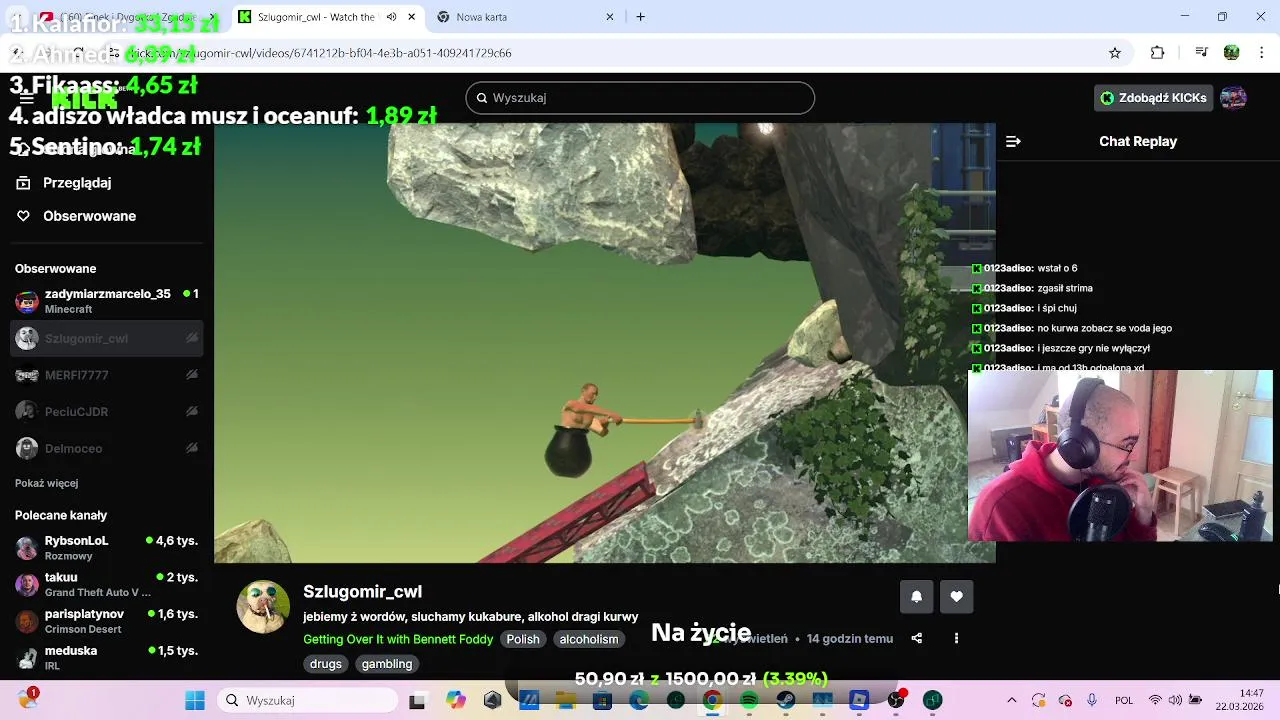
Task: Open Getting Over It with Bennett Foddy category
Action: (x=398, y=639)
